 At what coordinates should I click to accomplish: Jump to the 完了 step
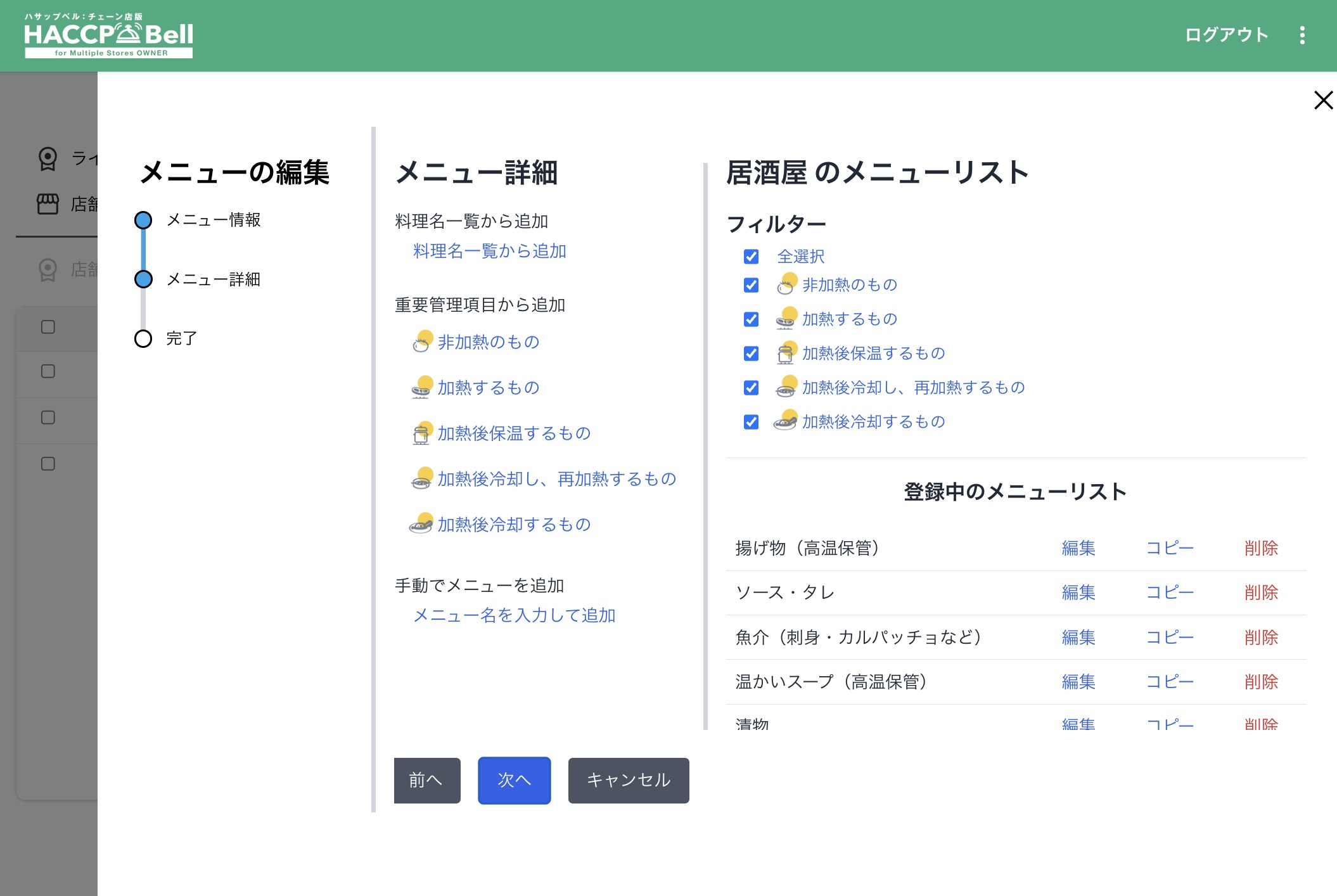181,338
